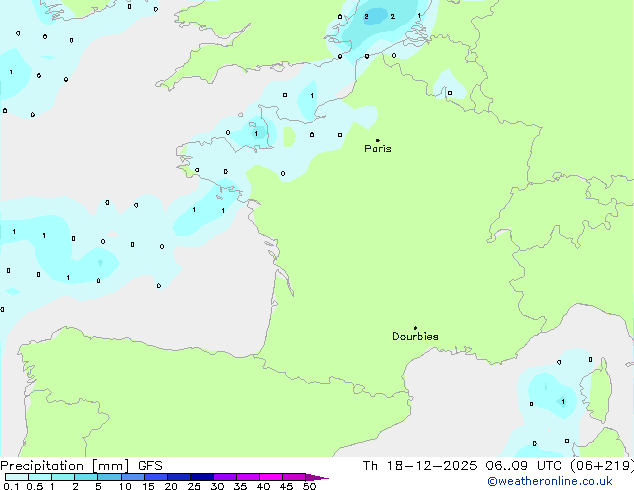Select the black dot marker above Dourbies
The image size is (634, 490).
pos(415,328)
